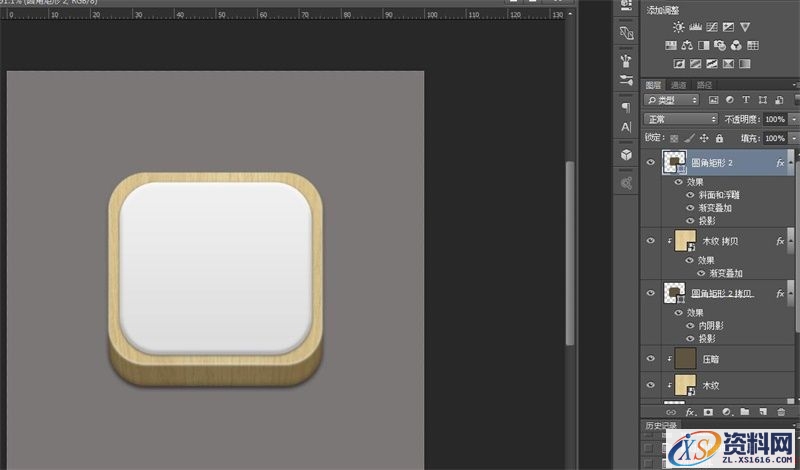The image size is (800, 470).
Task: Click the fx button on 木纹 拷贝 layer
Action: (x=780, y=241)
